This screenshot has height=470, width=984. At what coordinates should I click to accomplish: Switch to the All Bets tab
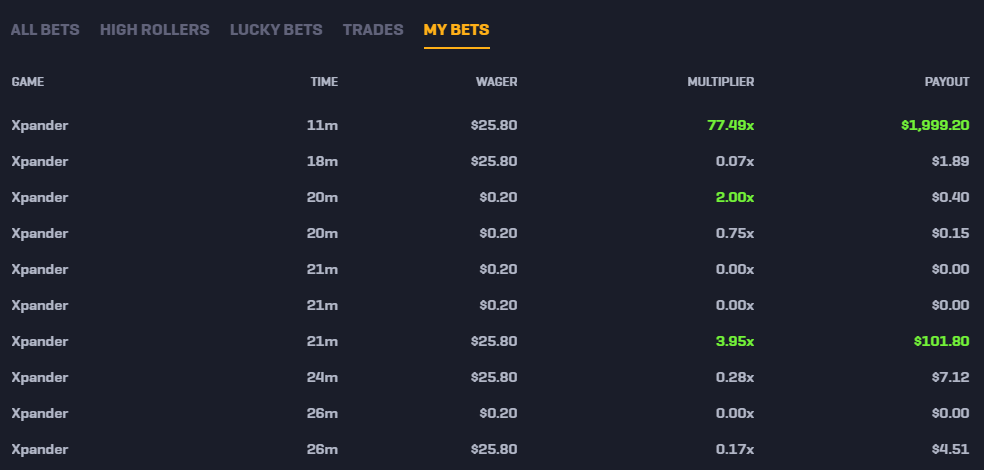point(45,29)
